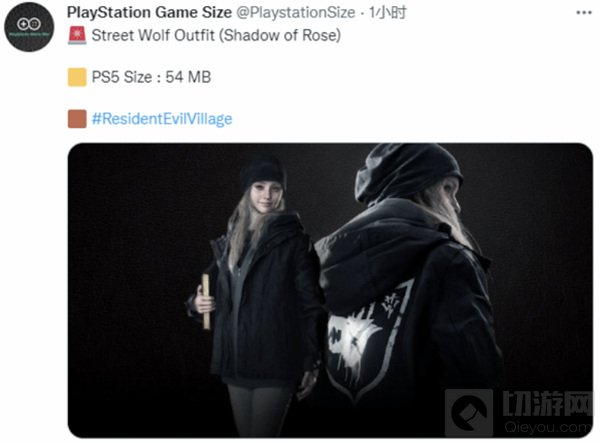The height and width of the screenshot is (443, 600).
Task: Open the three-dot more options menu
Action: click(584, 13)
